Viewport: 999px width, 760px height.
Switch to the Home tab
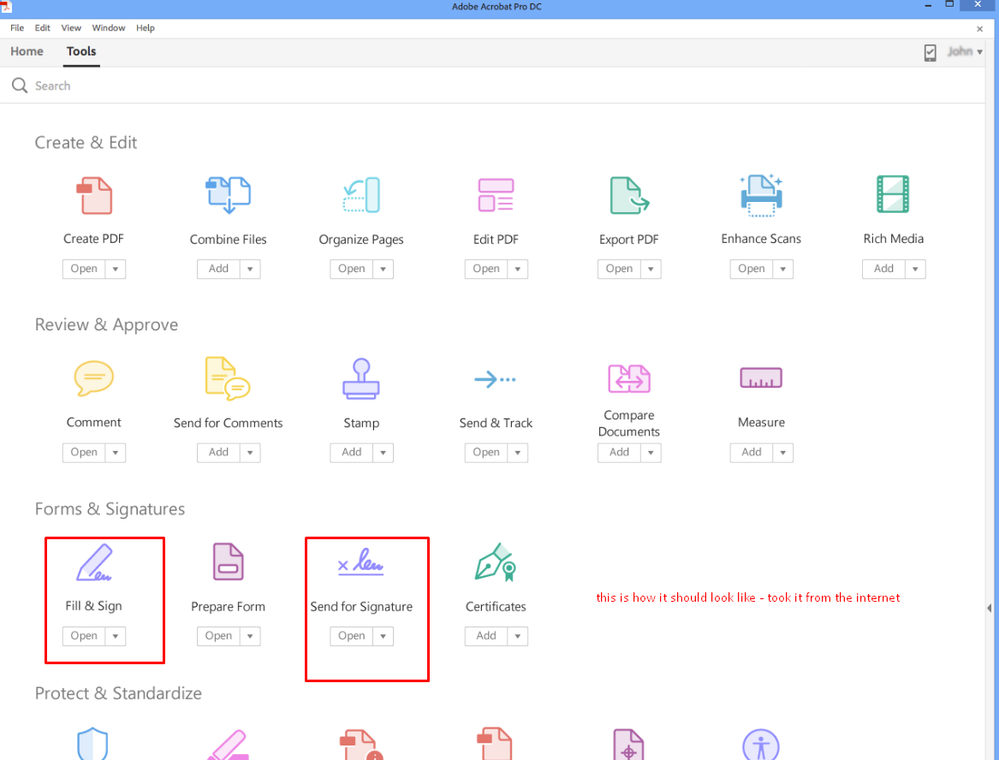pos(27,52)
